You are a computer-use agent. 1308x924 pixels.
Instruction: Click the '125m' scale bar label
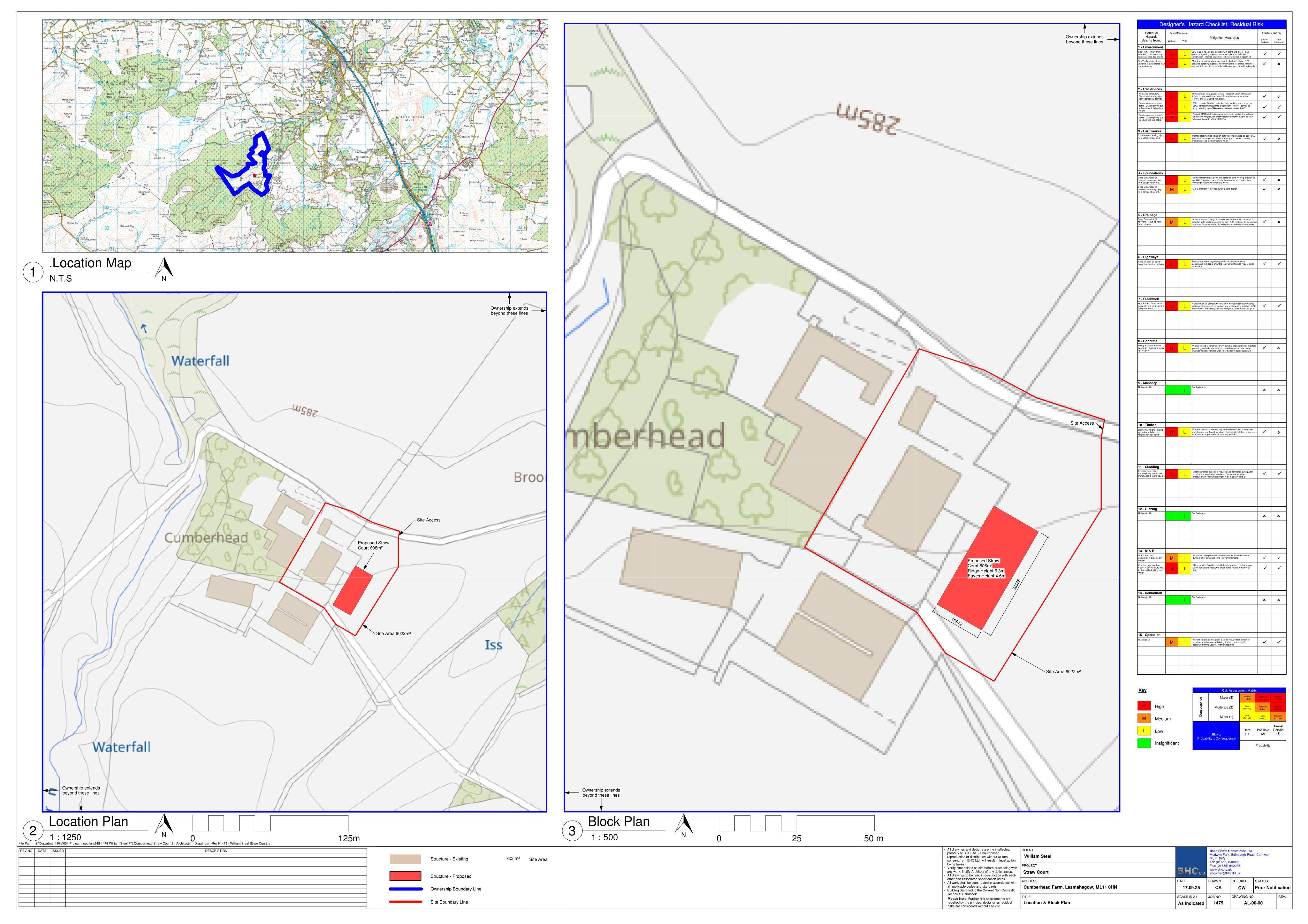(349, 838)
